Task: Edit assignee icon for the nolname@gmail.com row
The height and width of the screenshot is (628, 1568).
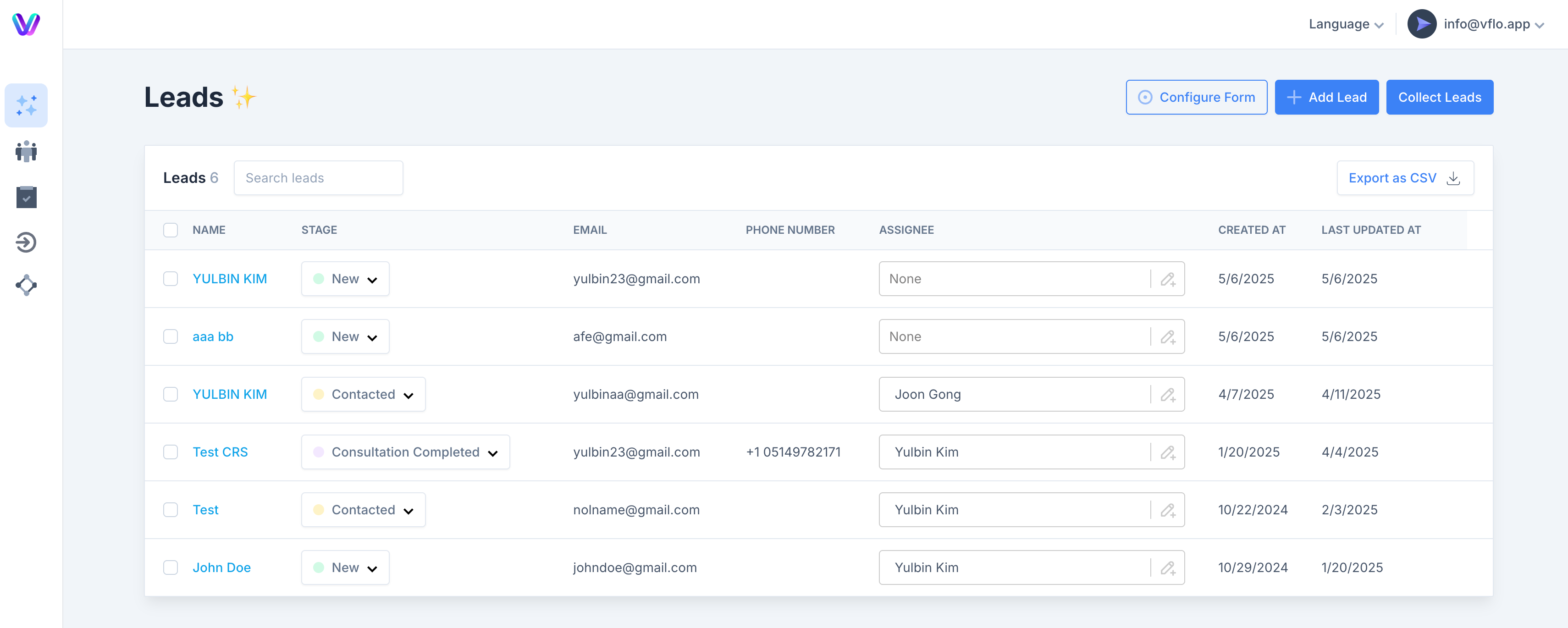Action: coord(1168,510)
